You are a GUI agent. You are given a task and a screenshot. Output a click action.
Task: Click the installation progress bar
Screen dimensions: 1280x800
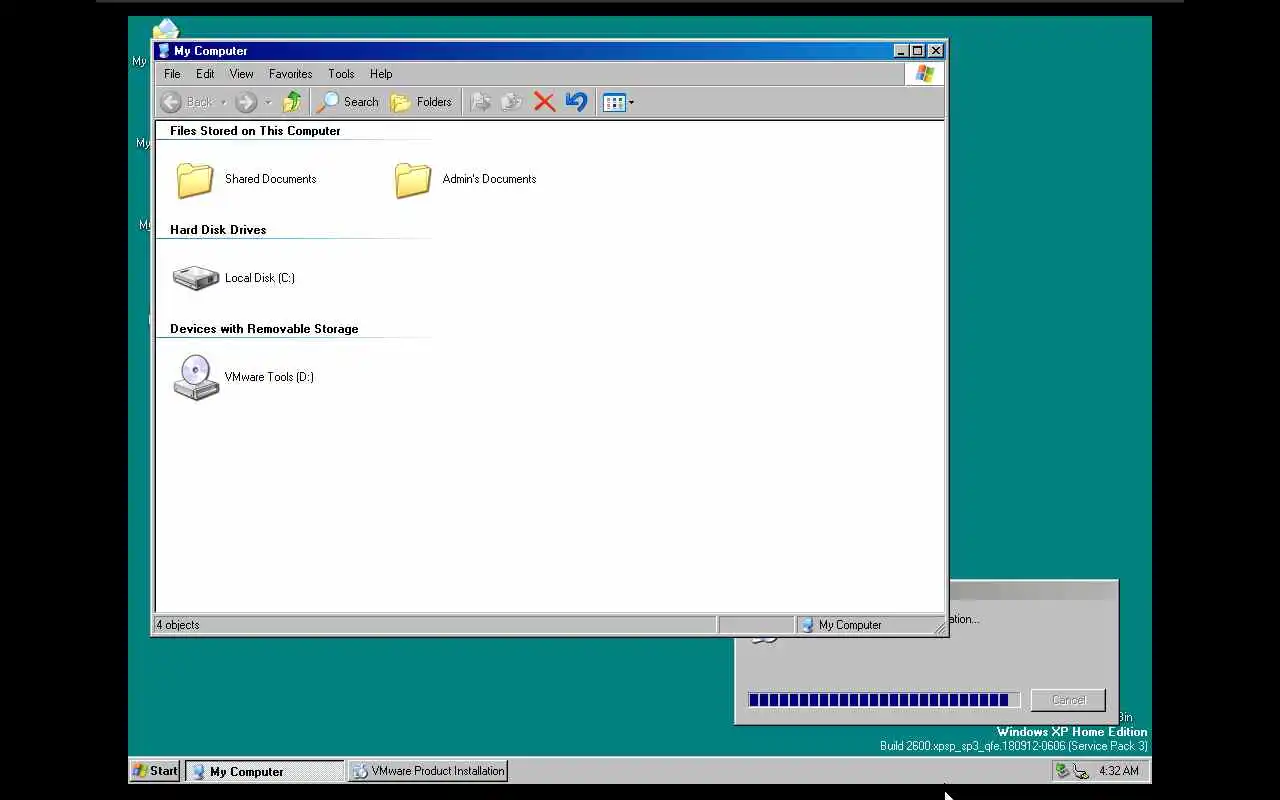[884, 700]
